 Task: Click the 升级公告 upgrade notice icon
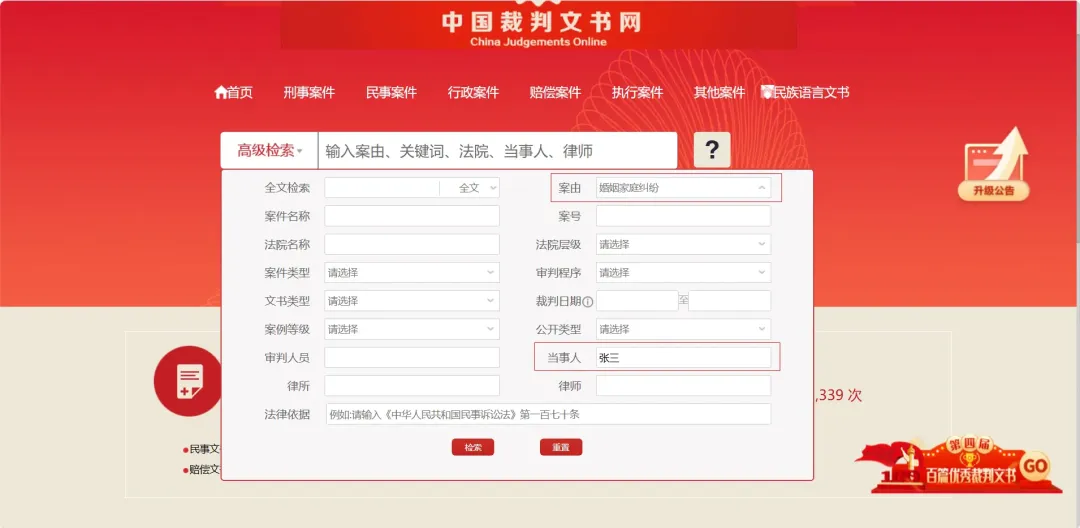tap(995, 165)
